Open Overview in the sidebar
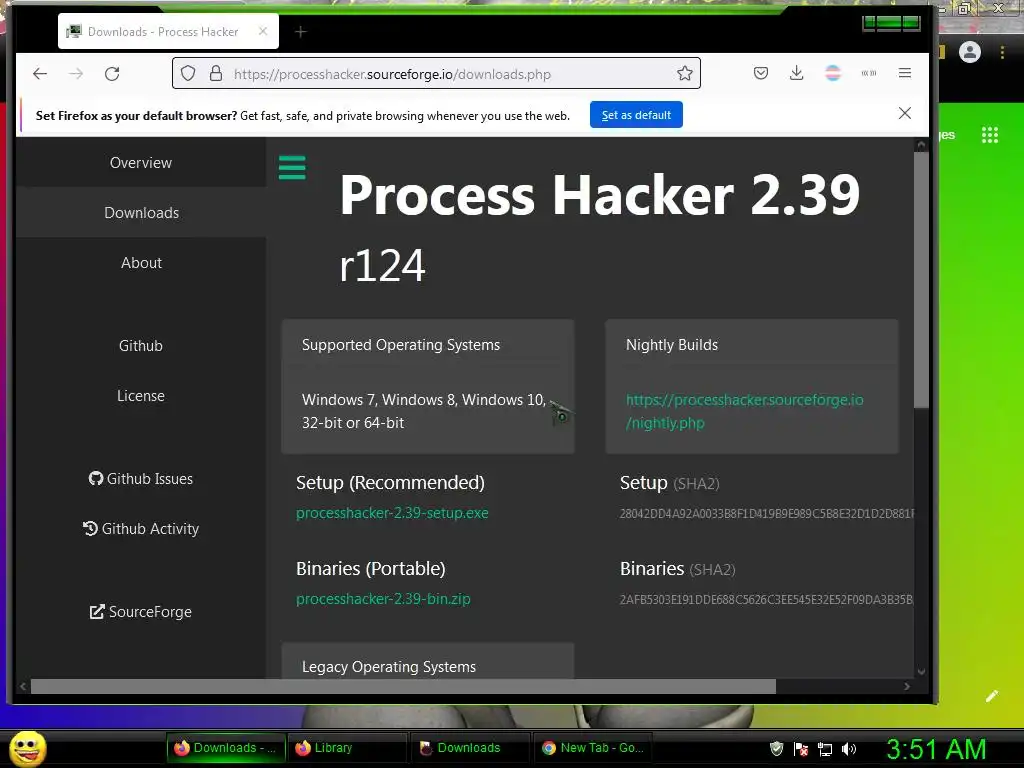Screen dimensions: 1024x768 pos(141,163)
